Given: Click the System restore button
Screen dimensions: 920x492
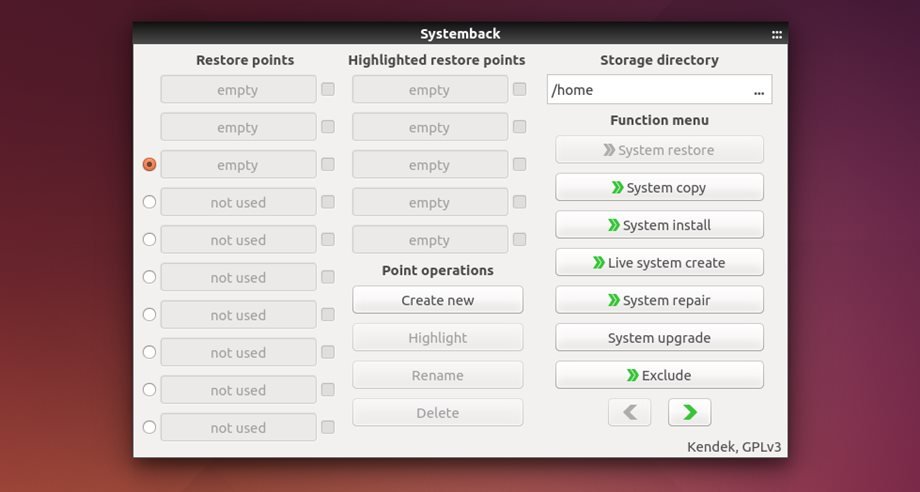Looking at the screenshot, I should pos(659,150).
